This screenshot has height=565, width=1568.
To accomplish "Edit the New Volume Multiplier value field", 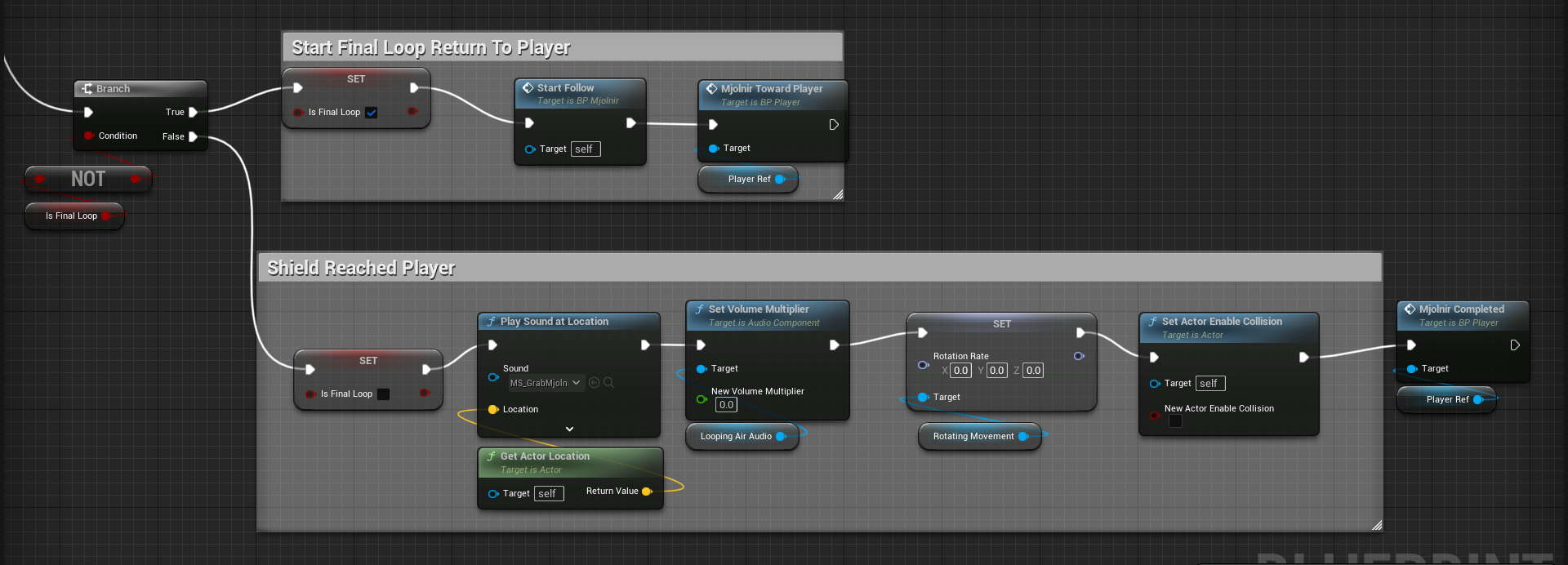I will (x=726, y=405).
